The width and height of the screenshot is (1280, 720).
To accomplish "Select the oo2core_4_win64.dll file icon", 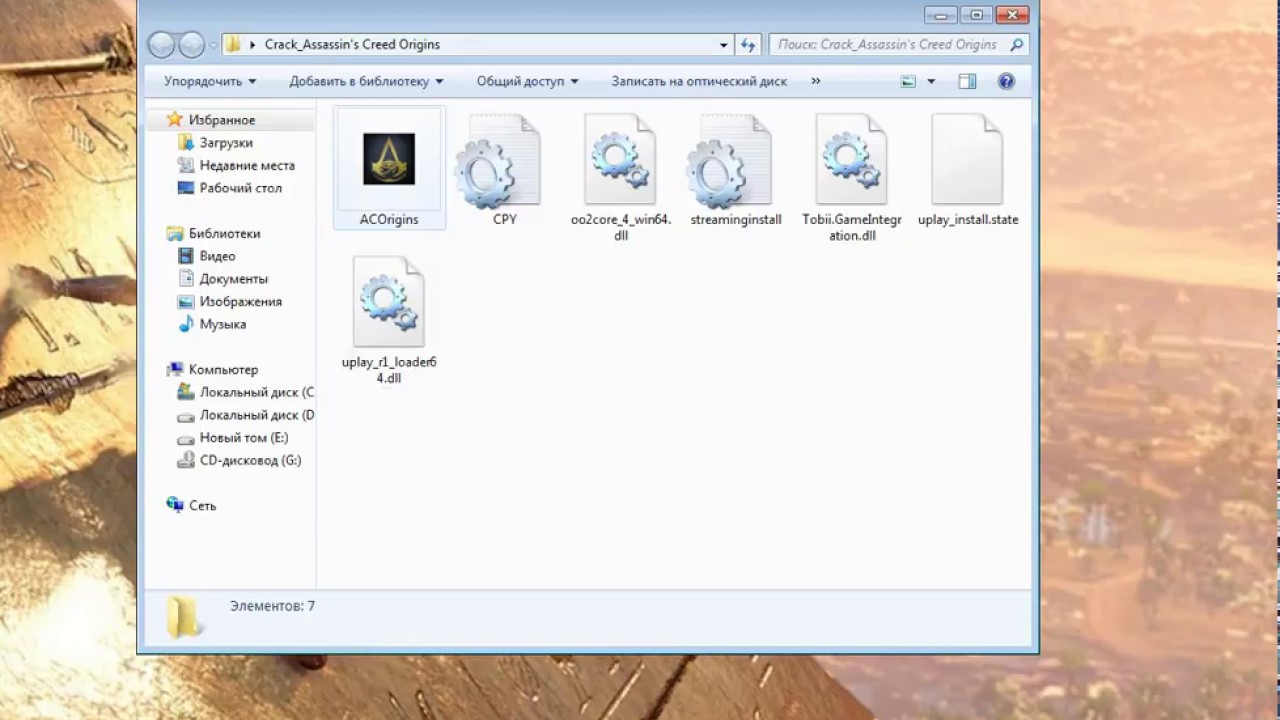I will (x=620, y=160).
